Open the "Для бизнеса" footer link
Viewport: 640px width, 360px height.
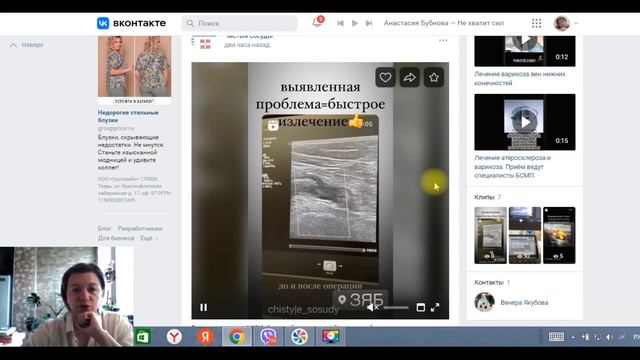[x=116, y=238]
